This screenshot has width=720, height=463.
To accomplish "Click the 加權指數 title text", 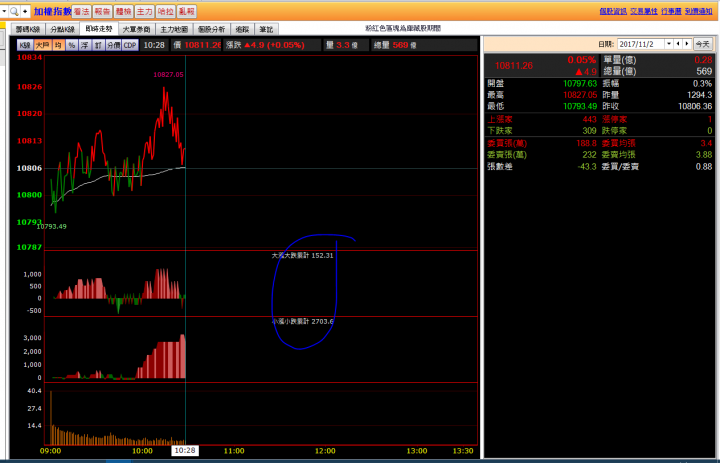I will tap(52, 11).
